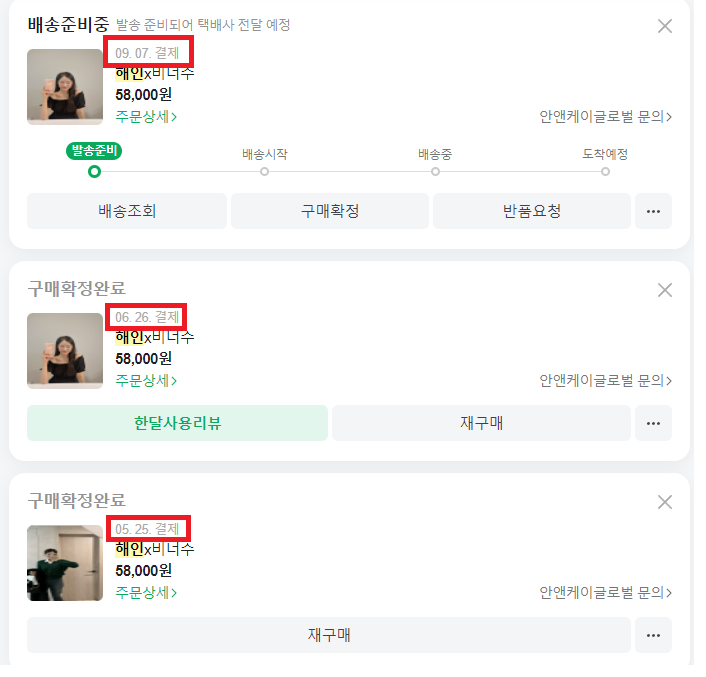Remove the 05. 25. 결제 order card

(x=665, y=502)
